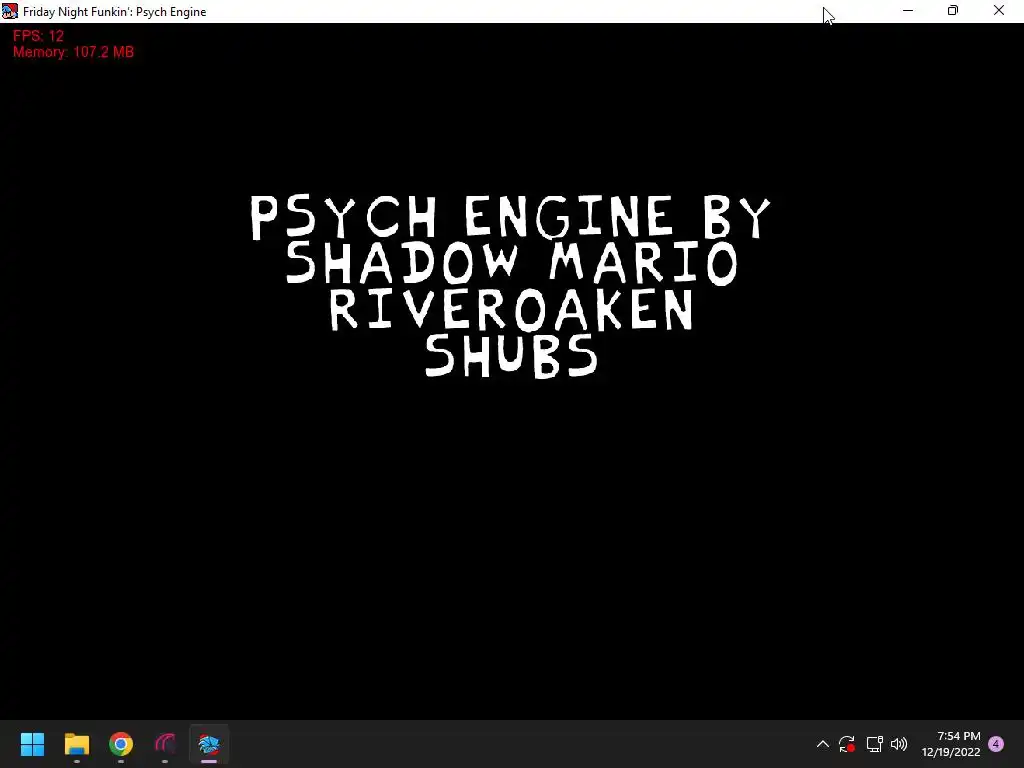
Task: Minimize the Psych Engine window
Action: pos(908,11)
